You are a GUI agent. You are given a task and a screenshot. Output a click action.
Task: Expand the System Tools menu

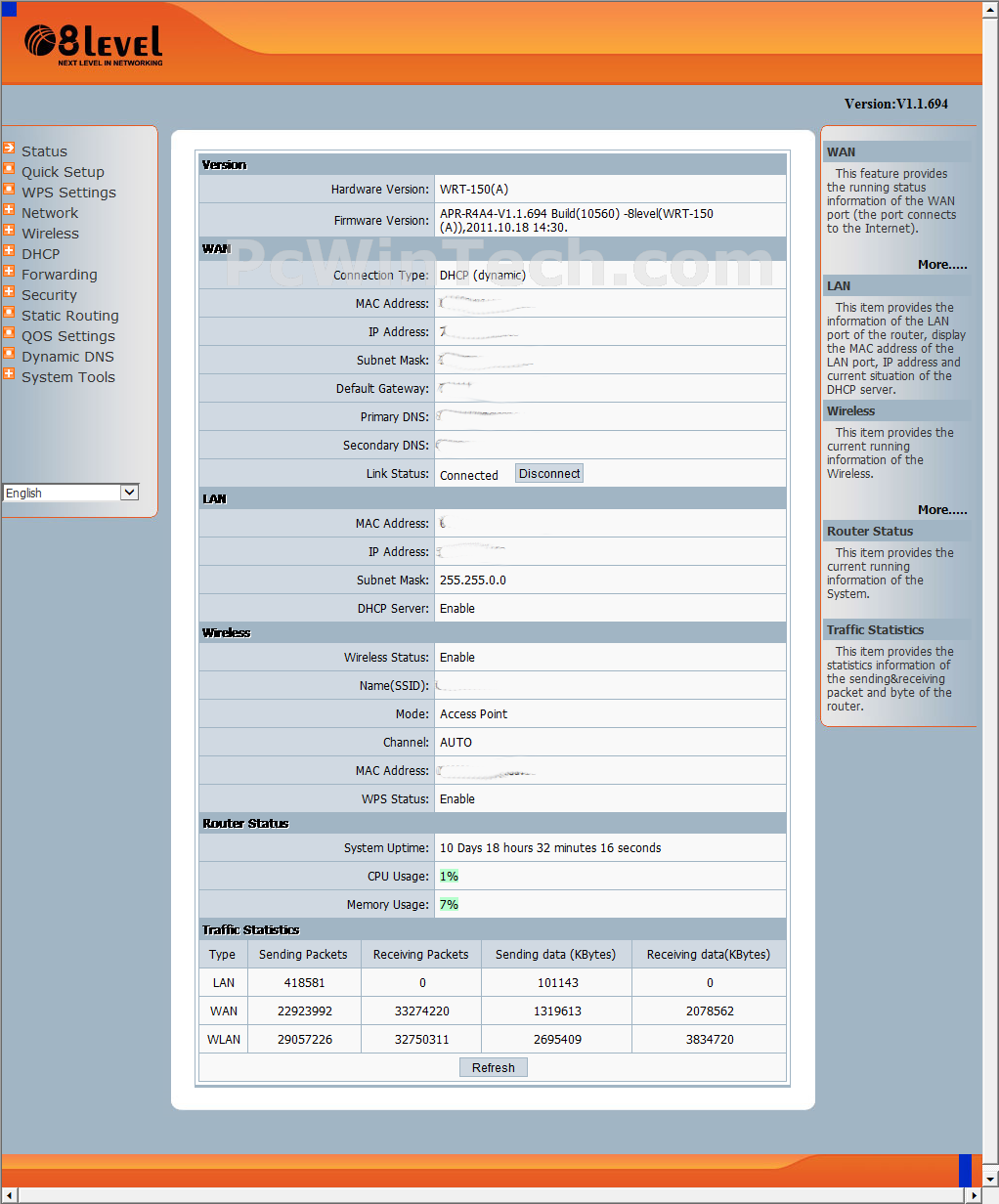(9, 374)
